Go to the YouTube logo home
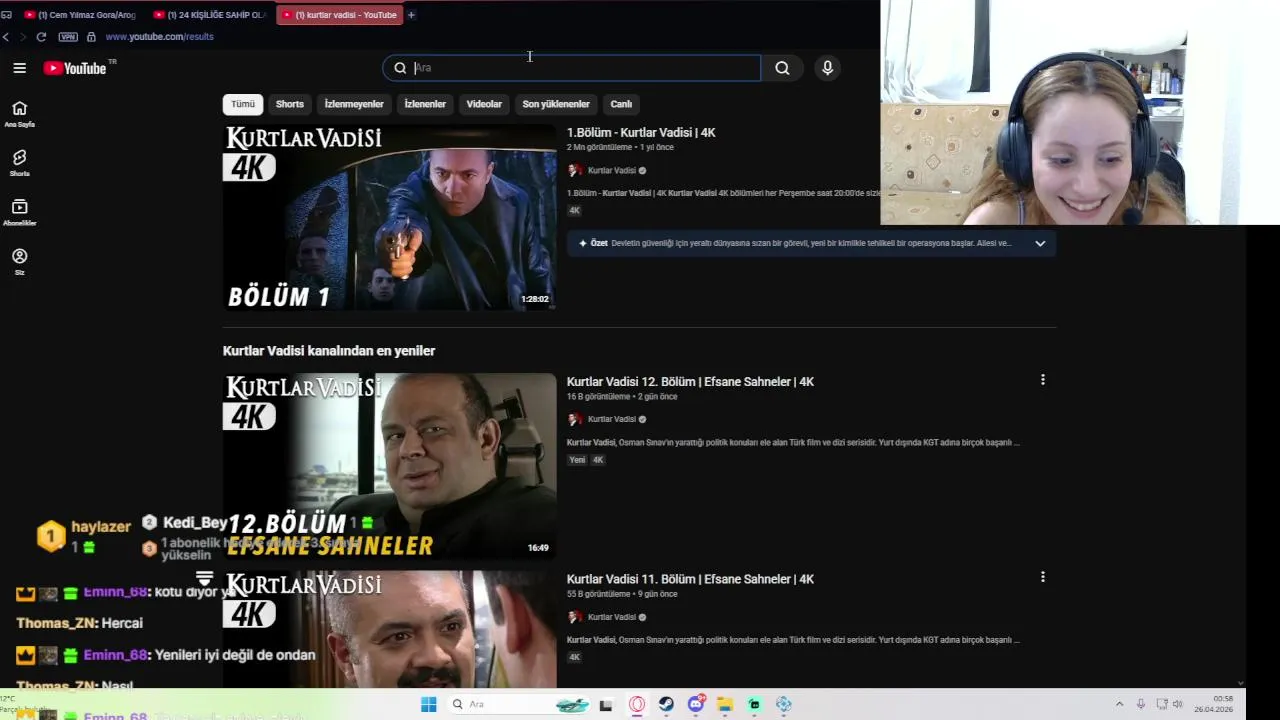The width and height of the screenshot is (1280, 720). click(x=75, y=68)
